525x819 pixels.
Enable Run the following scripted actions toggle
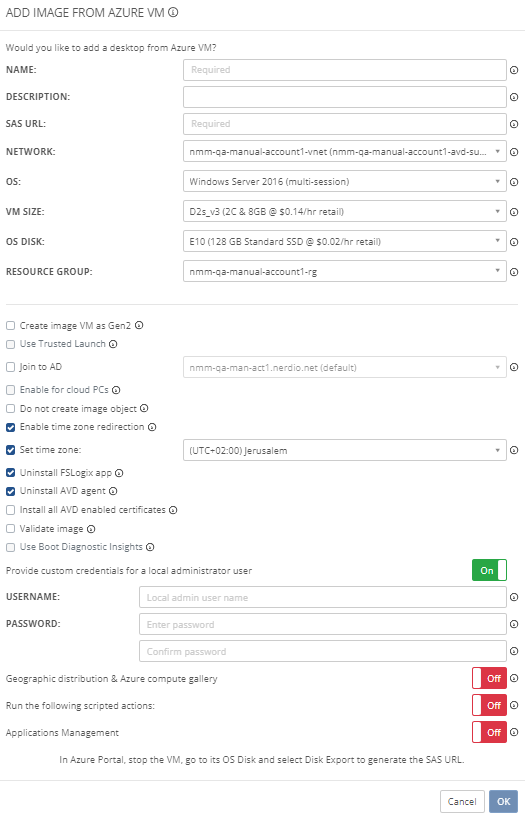point(489,706)
